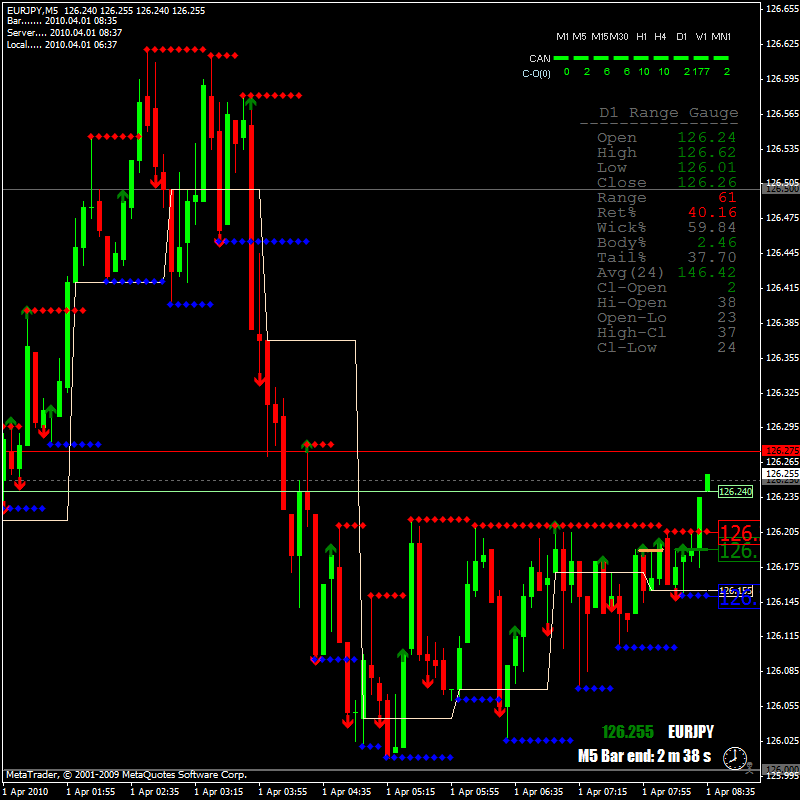Screen dimensions: 800x800
Task: Click the 'EURJPY,M5' chart title text
Action: click(33, 10)
